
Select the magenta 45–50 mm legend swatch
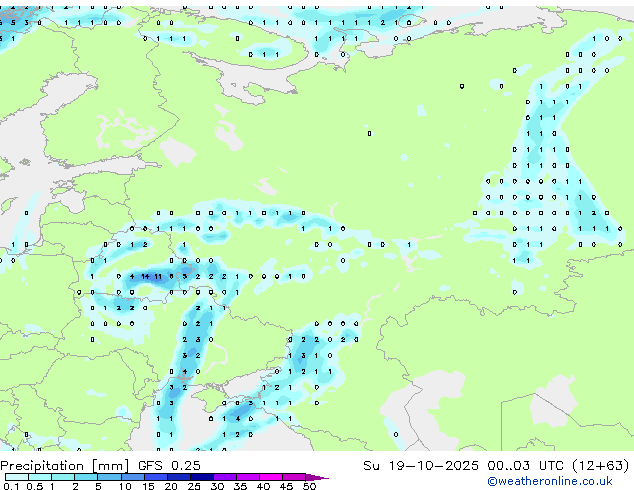tap(294, 477)
